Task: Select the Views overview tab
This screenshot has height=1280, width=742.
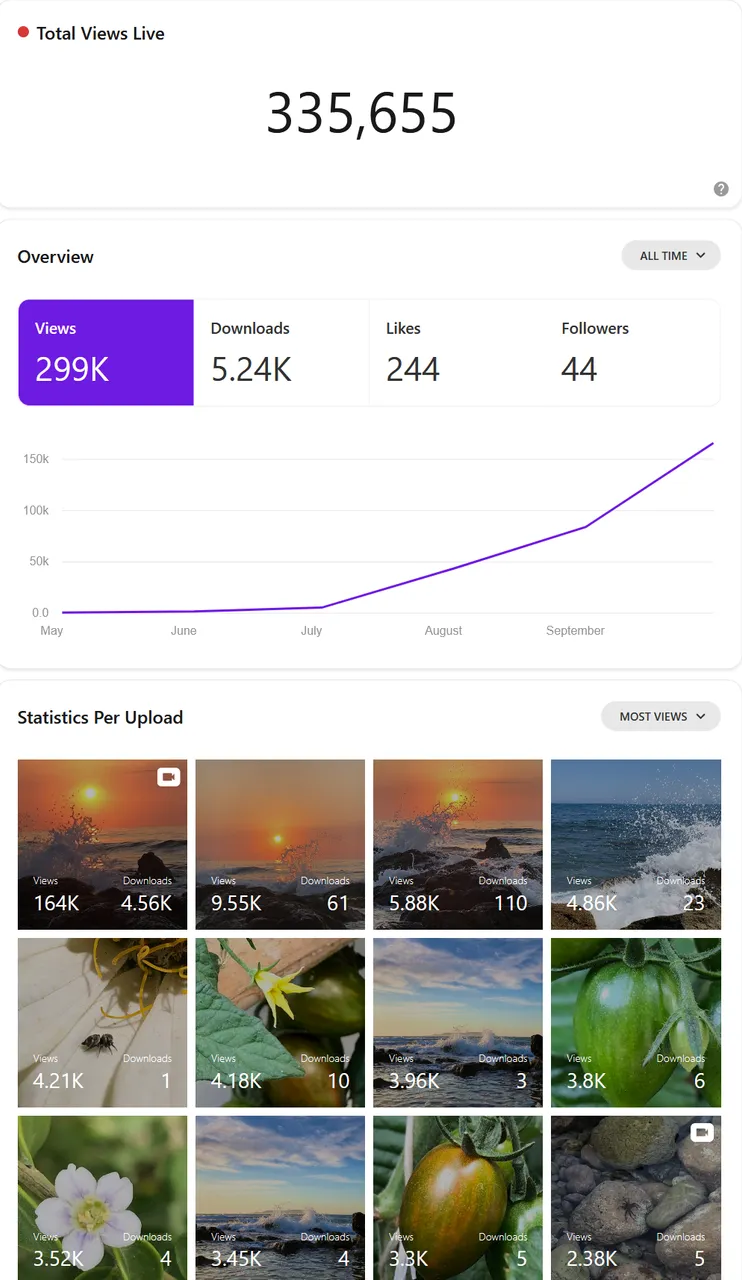Action: point(106,353)
